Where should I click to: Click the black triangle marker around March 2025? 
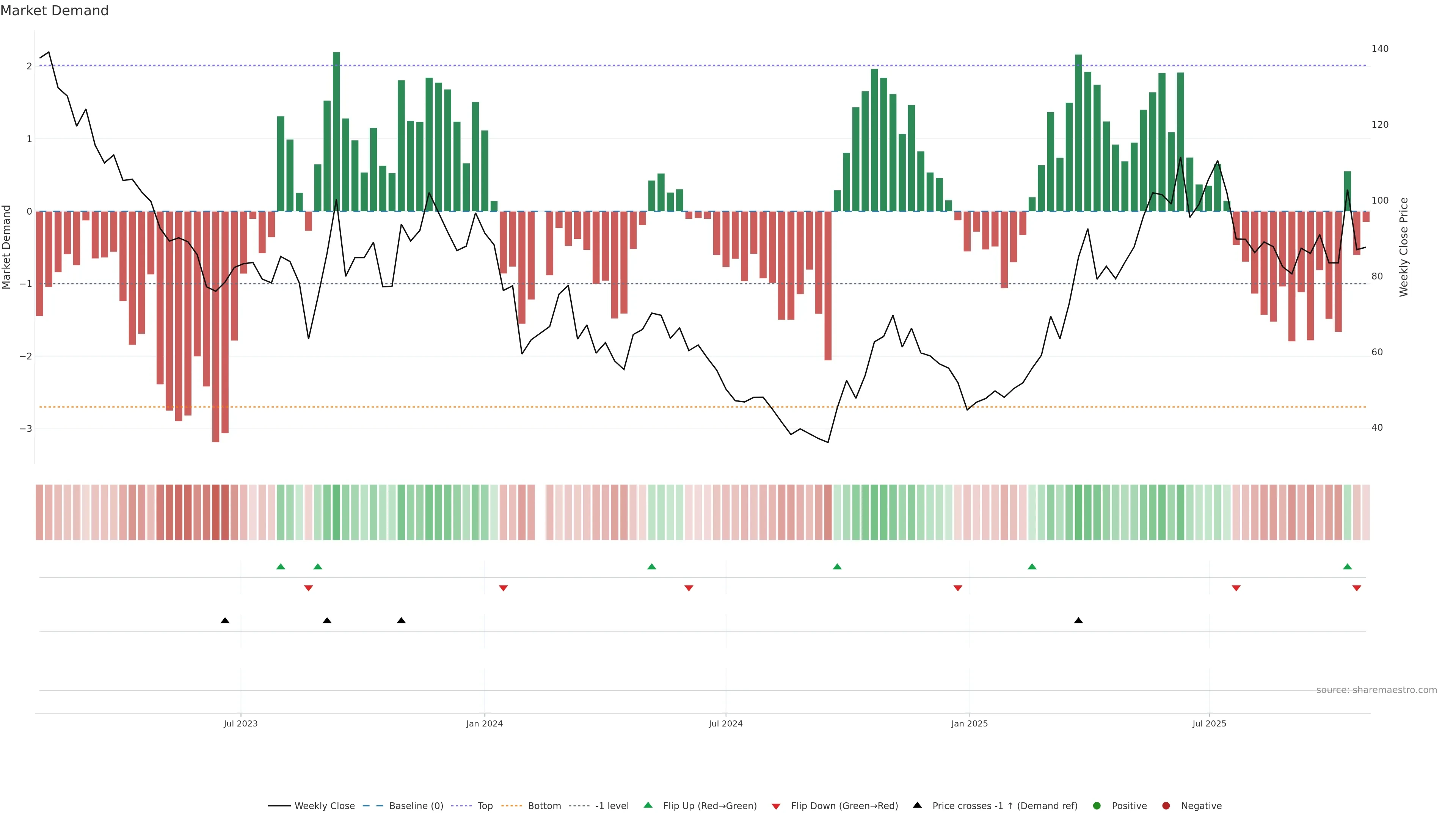tap(1078, 621)
